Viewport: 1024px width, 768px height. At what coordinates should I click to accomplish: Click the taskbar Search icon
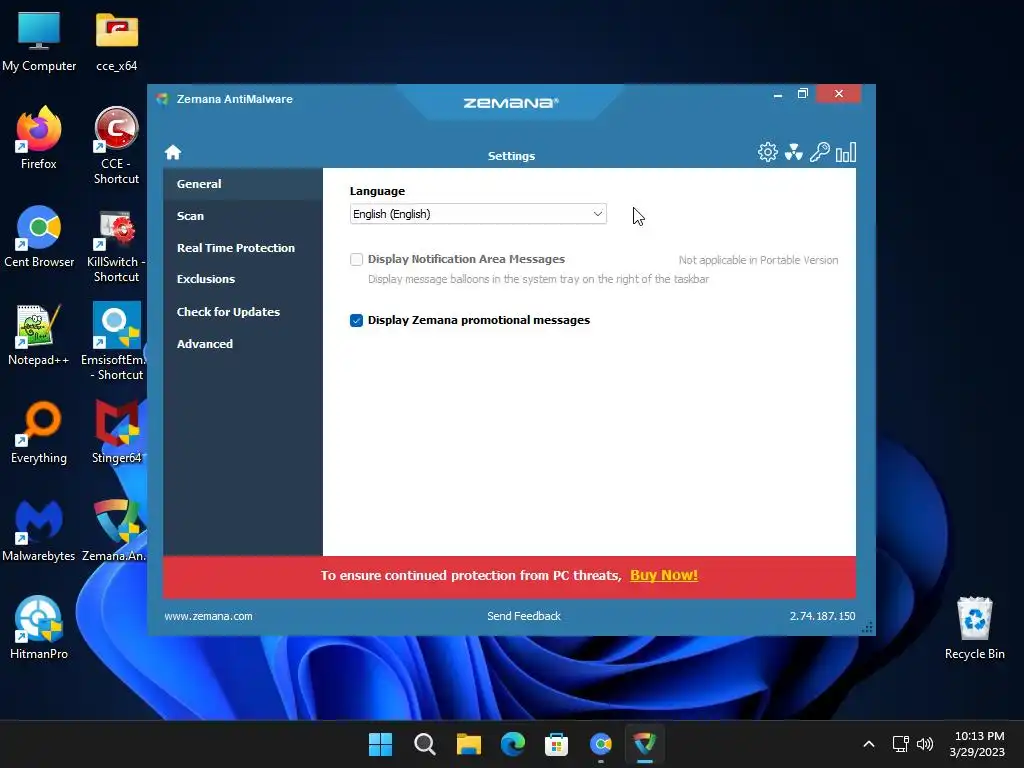click(424, 744)
